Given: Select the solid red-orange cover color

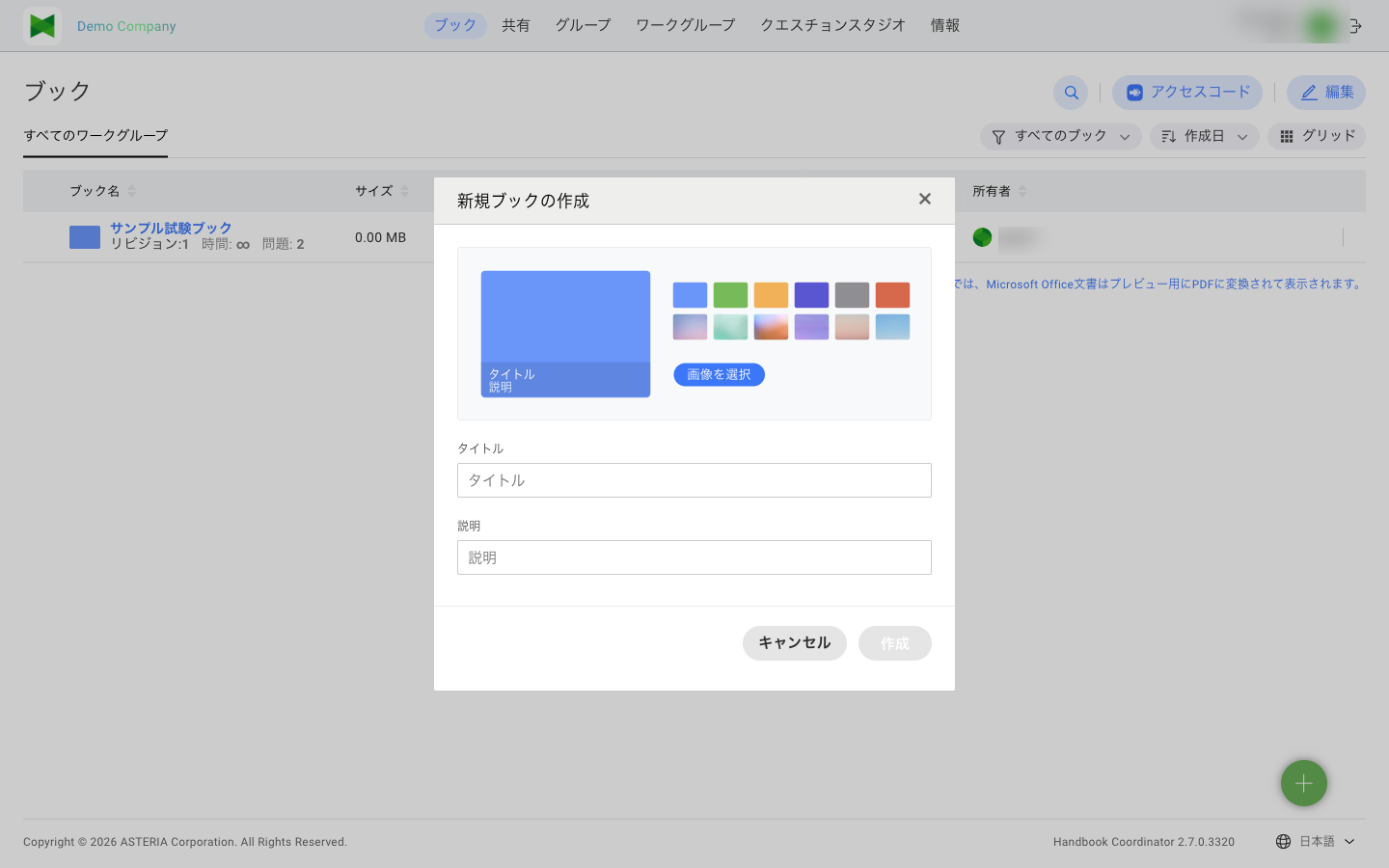Looking at the screenshot, I should (x=892, y=295).
